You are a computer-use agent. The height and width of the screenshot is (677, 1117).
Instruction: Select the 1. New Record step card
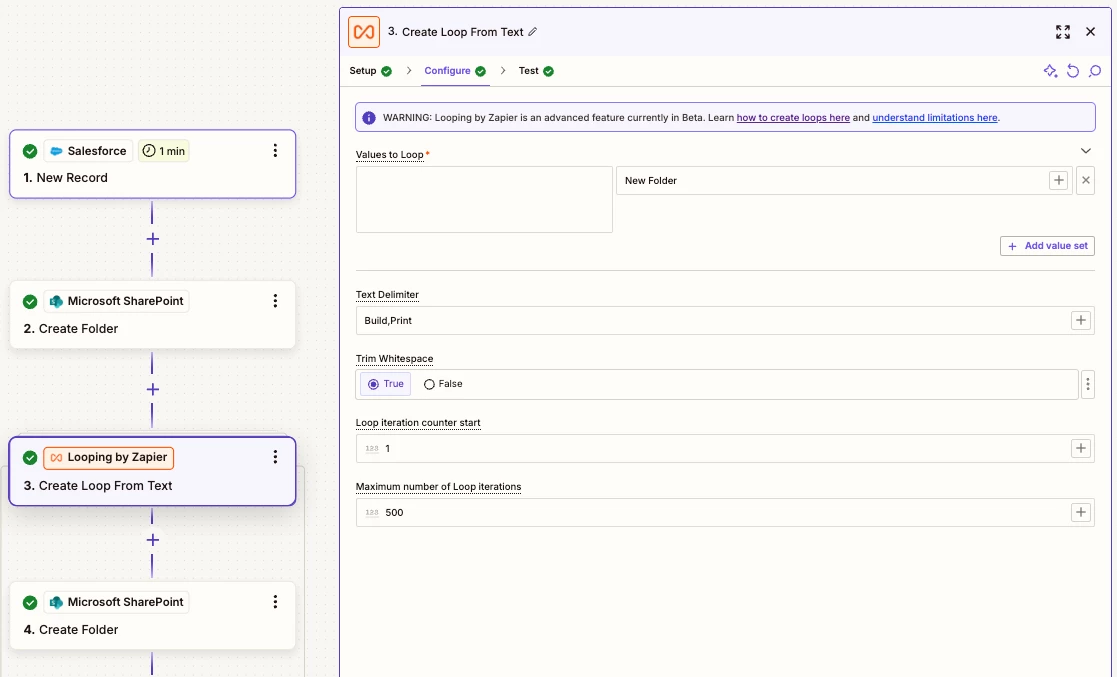152,164
